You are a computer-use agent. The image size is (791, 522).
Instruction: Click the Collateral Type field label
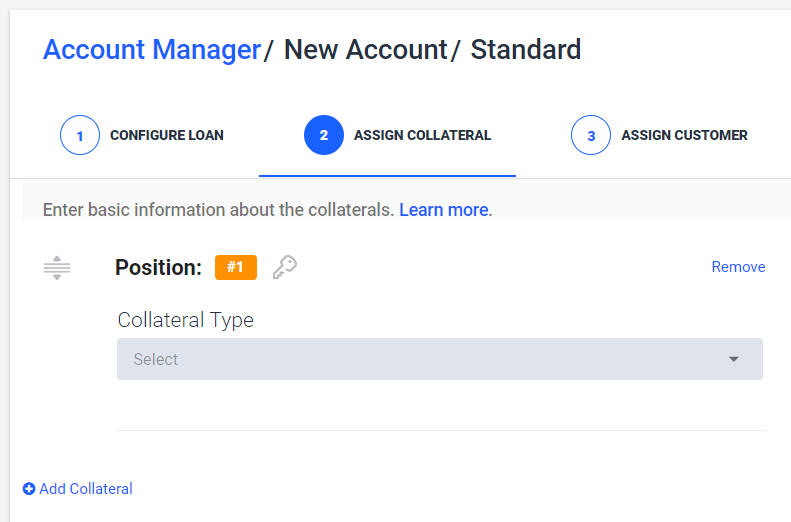click(x=186, y=320)
